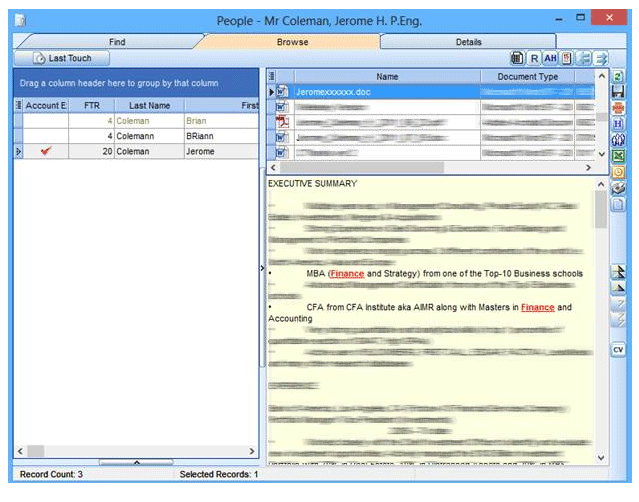Select the Brian Coleman row
Image resolution: width=639 pixels, height=502 pixels.
coord(136,121)
